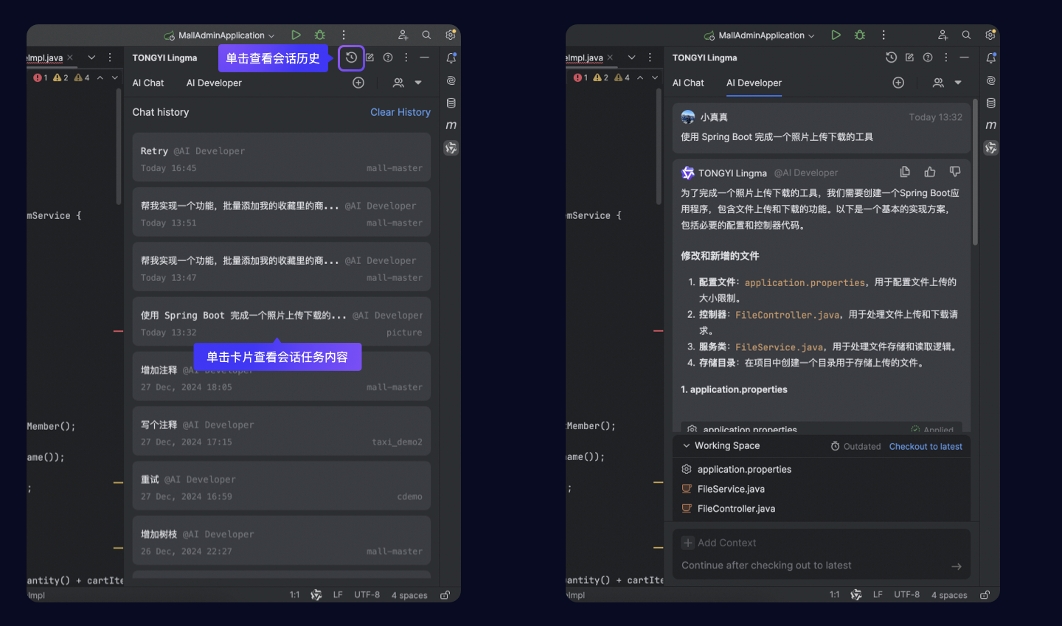Click the right window chat scrollbar
The width and height of the screenshot is (1062, 626).
pyautogui.click(x=975, y=172)
